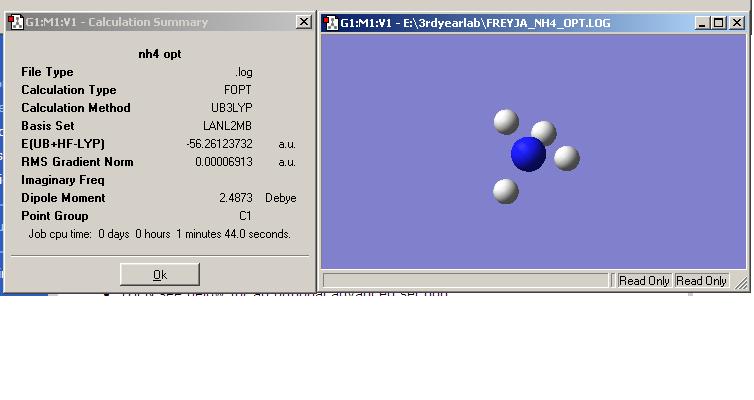Click the Imaginary Freq label
The image size is (754, 400).
pos(63,180)
